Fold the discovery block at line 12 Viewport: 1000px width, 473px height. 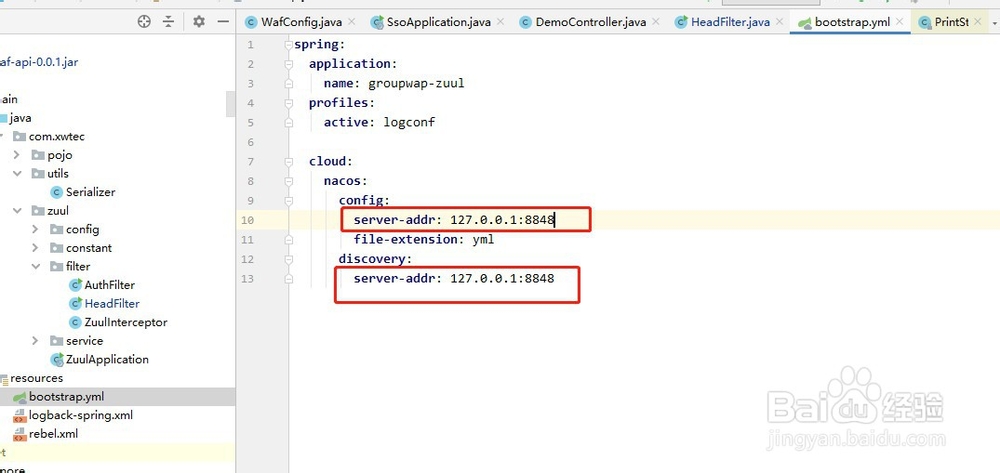[x=289, y=259]
